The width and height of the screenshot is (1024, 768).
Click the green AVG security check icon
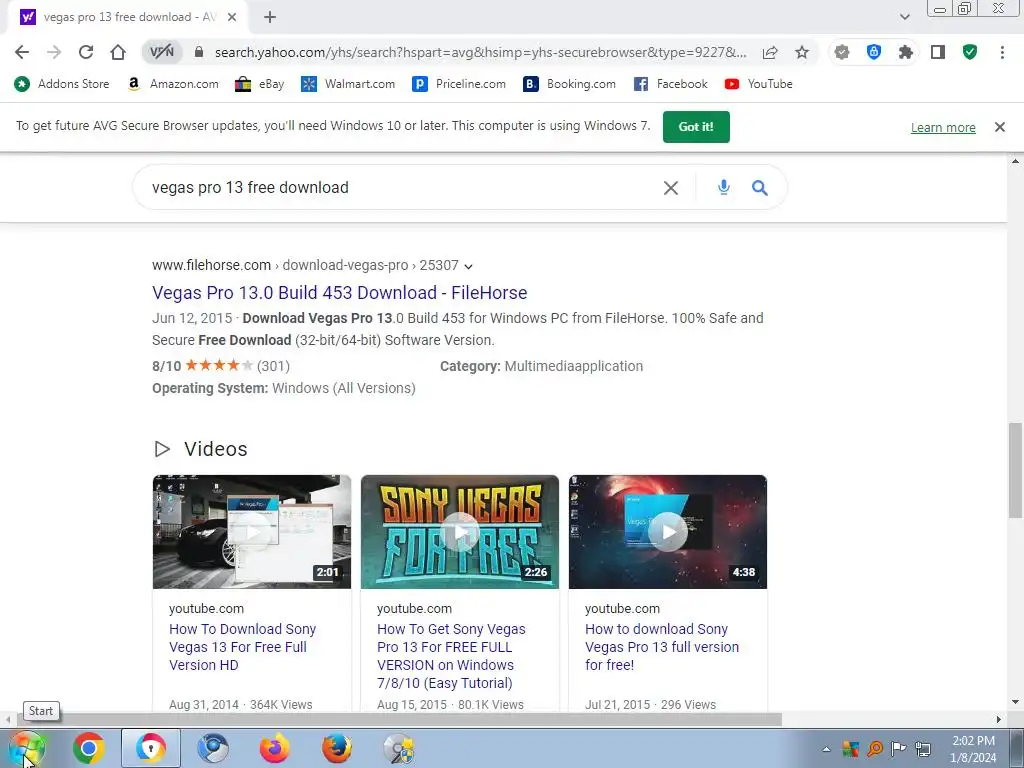tap(970, 52)
